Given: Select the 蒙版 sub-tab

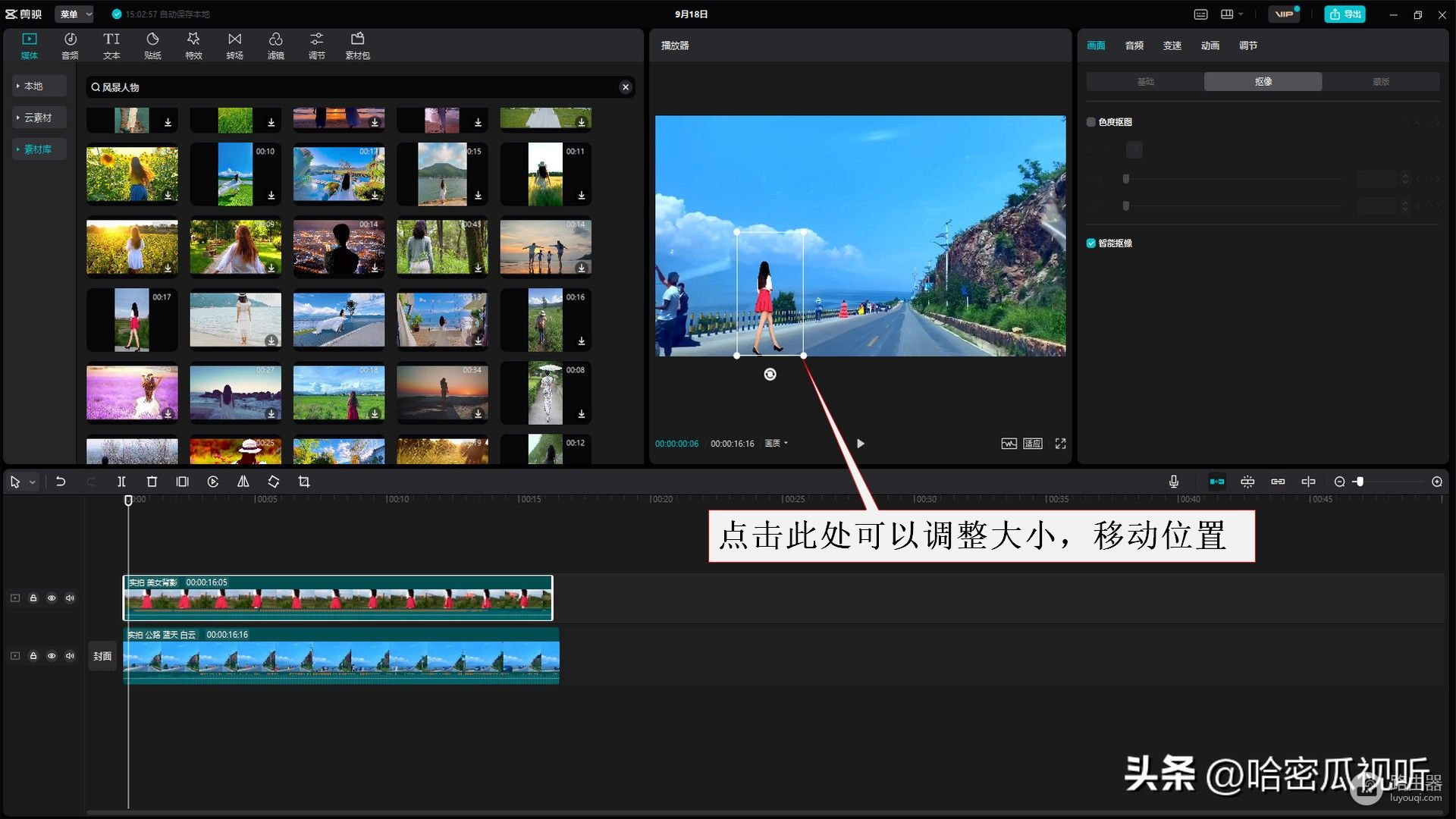Looking at the screenshot, I should [x=1380, y=81].
